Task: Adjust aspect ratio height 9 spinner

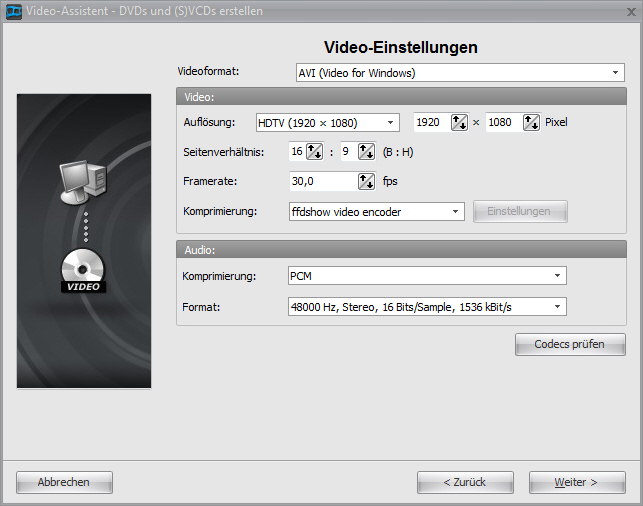Action: (366, 152)
